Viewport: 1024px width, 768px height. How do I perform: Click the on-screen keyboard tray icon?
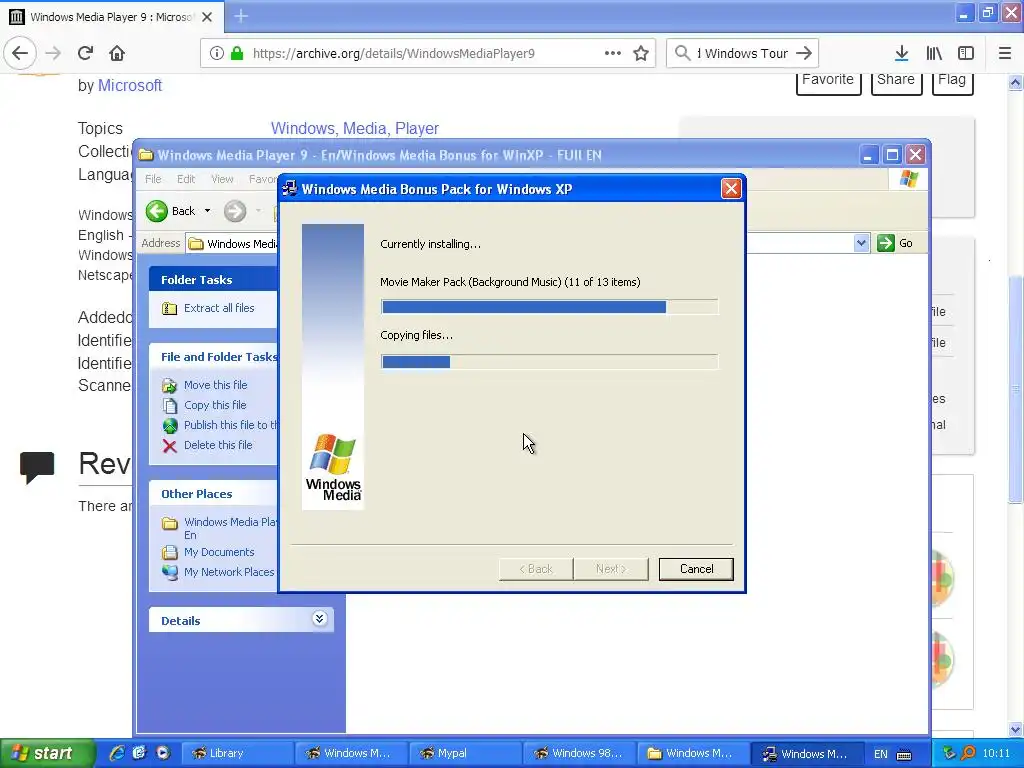point(904,754)
